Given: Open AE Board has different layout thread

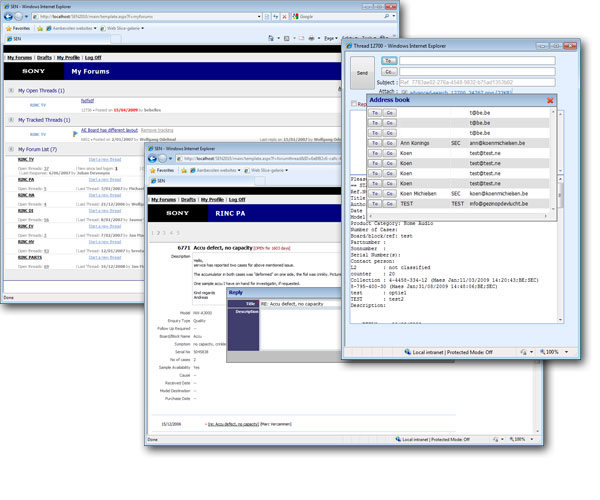Looking at the screenshot, I should pos(109,130).
